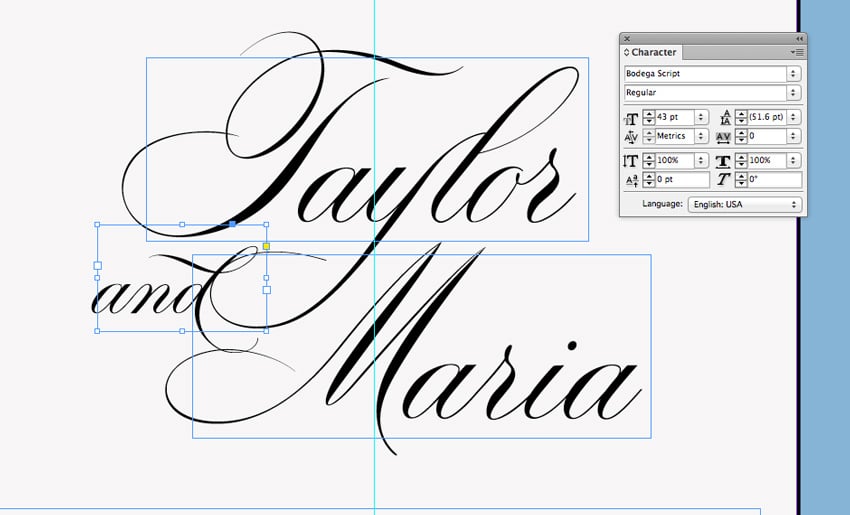Open the Language English: USA dropdown
Viewport: 850px width, 515px height.
(x=745, y=204)
